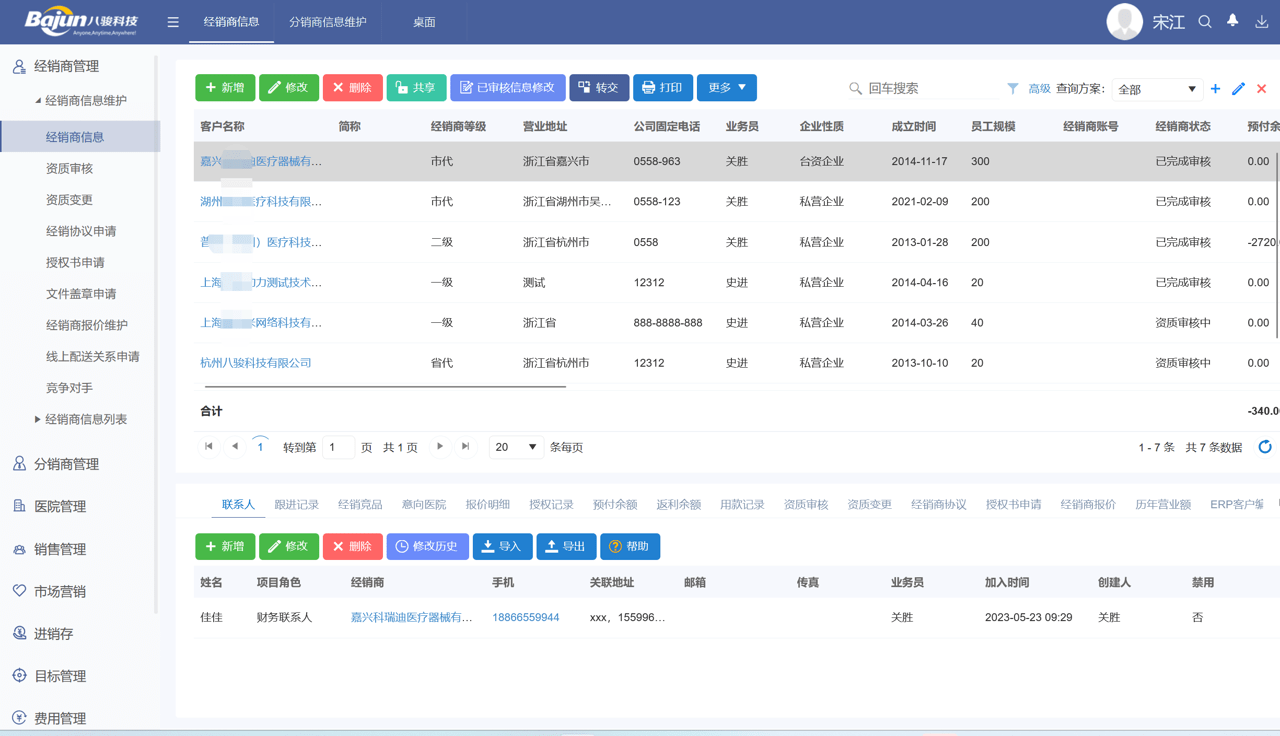Delete query plan using red X icon

1260,88
